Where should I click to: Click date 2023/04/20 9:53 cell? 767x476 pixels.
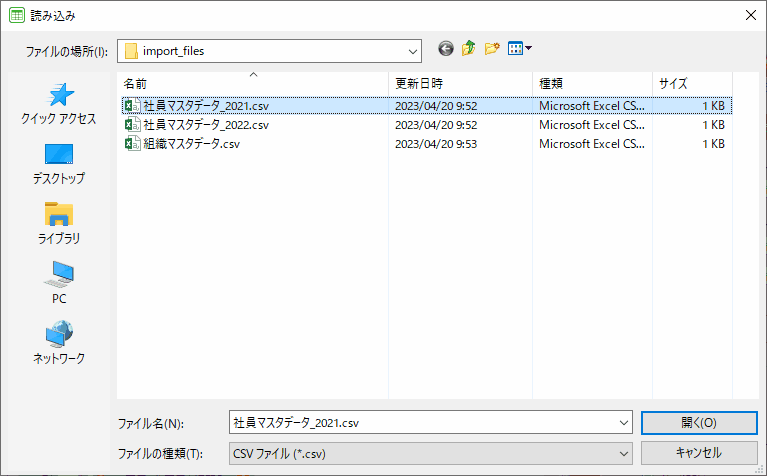coord(436,144)
